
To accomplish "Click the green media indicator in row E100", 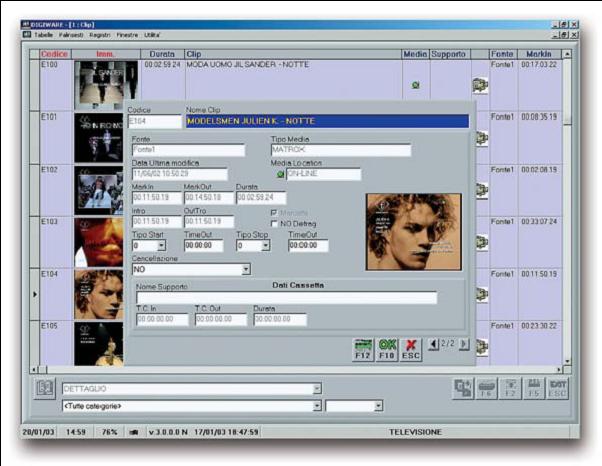I will pyautogui.click(x=415, y=86).
